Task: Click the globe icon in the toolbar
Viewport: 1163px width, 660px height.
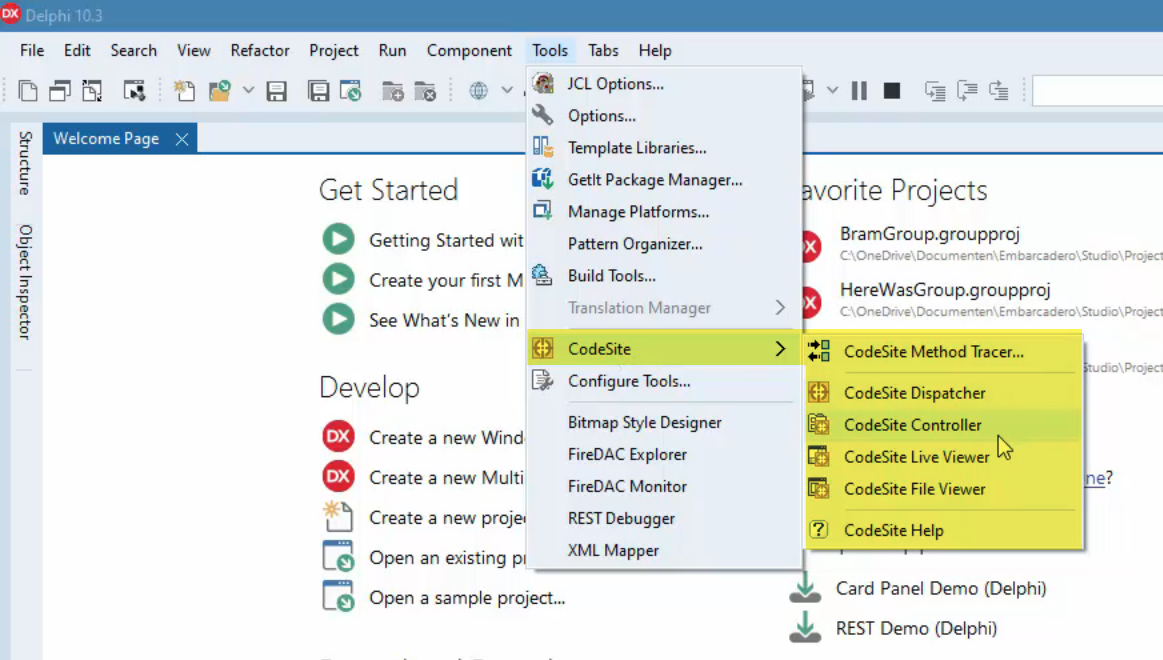Action: [478, 90]
